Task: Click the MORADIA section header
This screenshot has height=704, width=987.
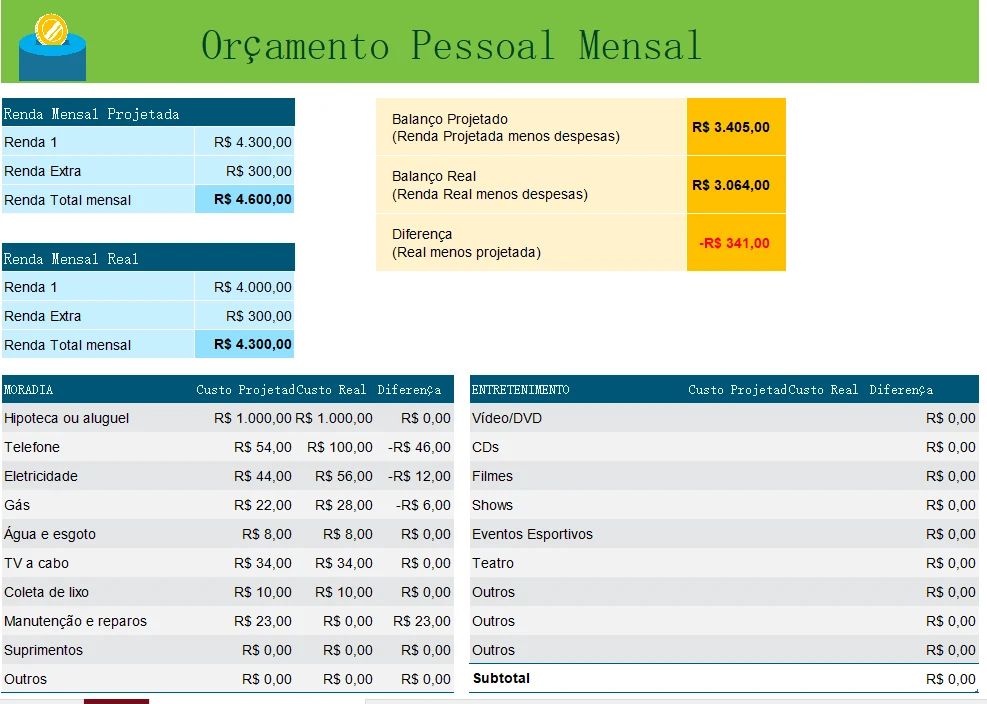Action: point(29,390)
